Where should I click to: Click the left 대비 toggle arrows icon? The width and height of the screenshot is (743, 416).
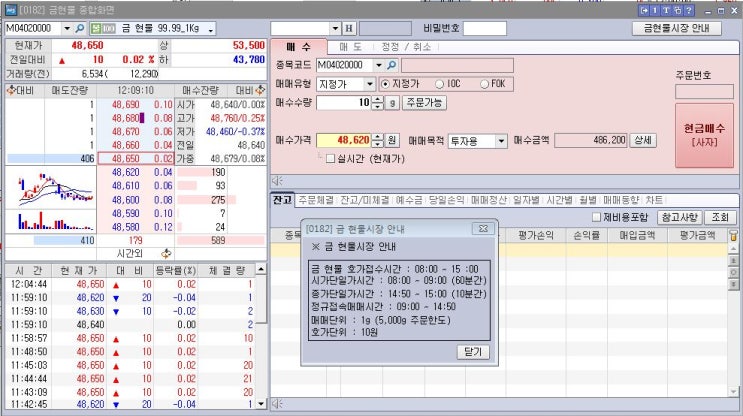point(11,90)
